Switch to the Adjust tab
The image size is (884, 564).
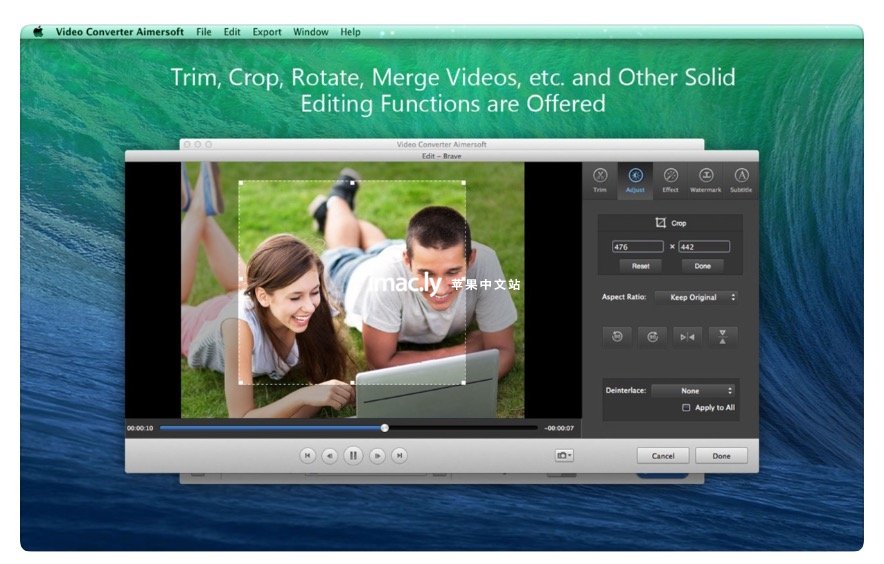click(635, 180)
